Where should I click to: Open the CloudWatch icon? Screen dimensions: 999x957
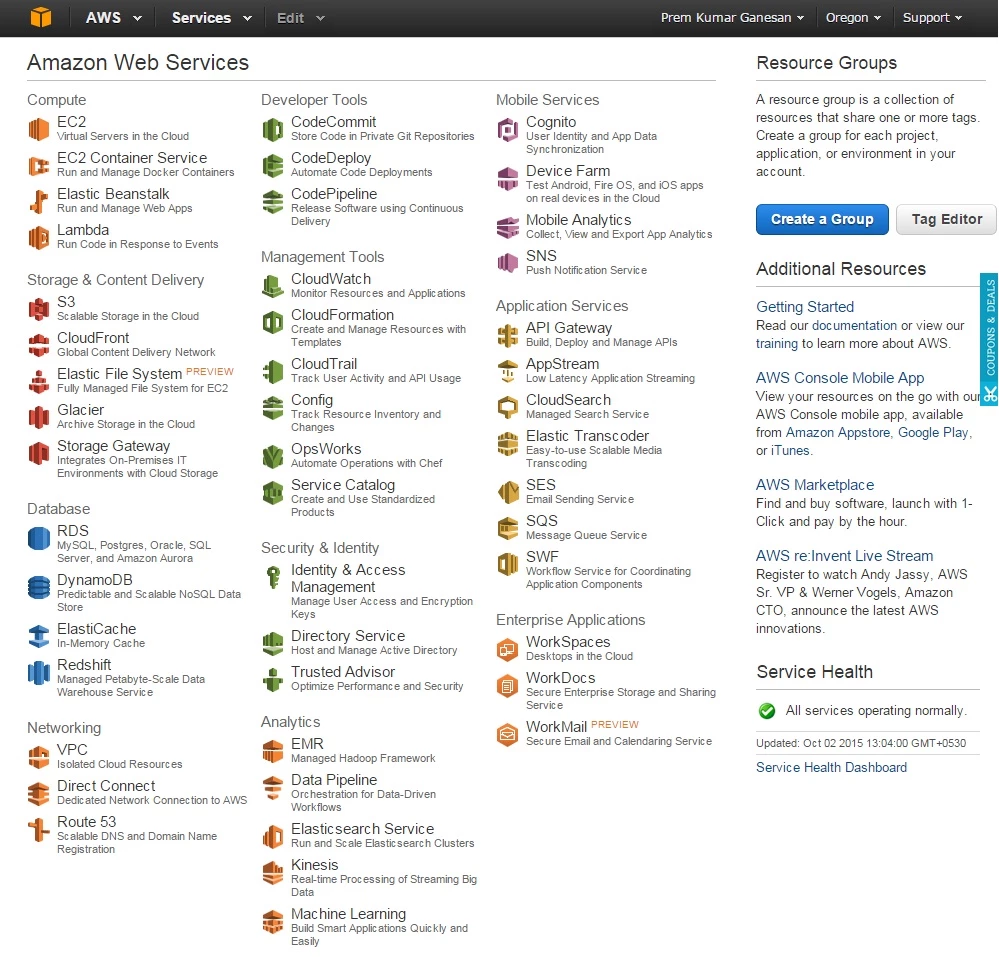pyautogui.click(x=273, y=286)
